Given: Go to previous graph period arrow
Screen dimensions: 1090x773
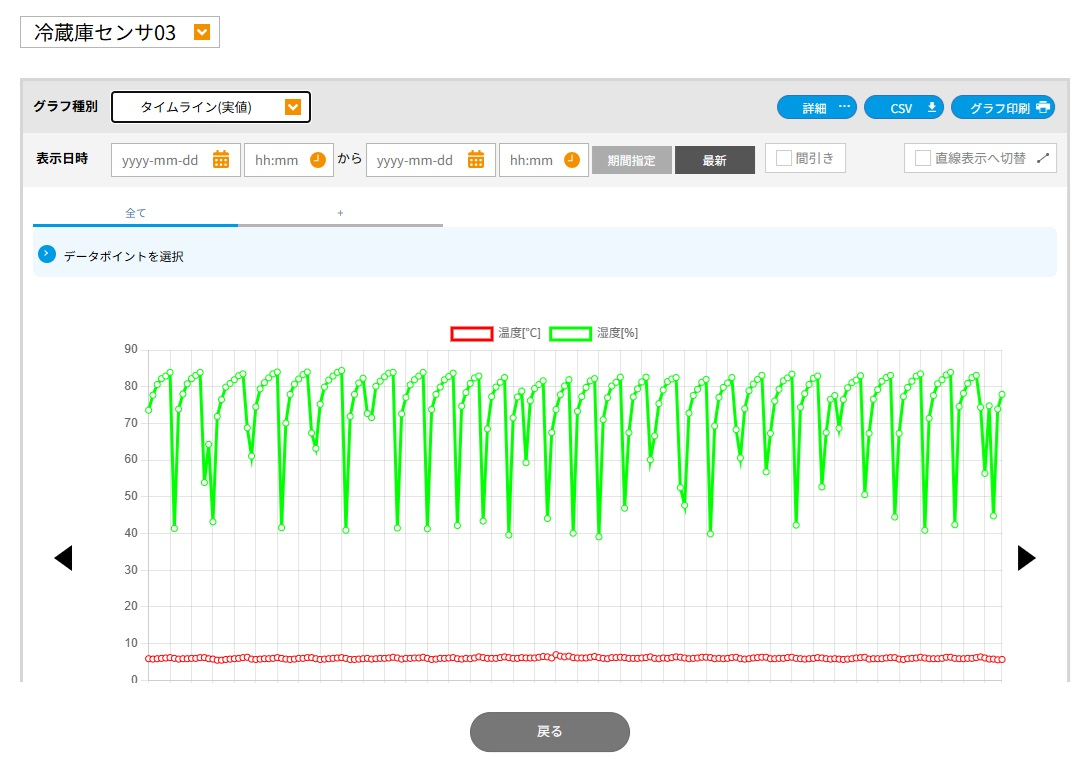Looking at the screenshot, I should (63, 558).
